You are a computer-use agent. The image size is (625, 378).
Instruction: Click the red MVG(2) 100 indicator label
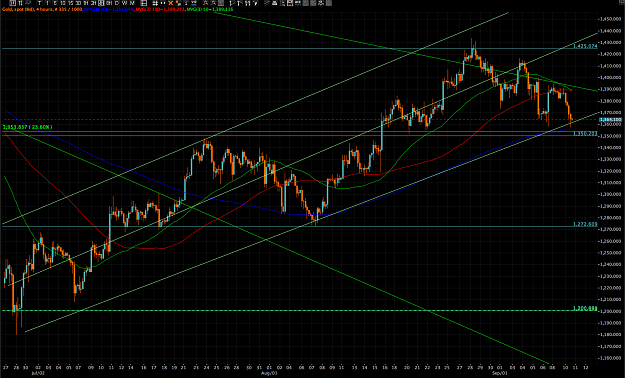tap(159, 9)
